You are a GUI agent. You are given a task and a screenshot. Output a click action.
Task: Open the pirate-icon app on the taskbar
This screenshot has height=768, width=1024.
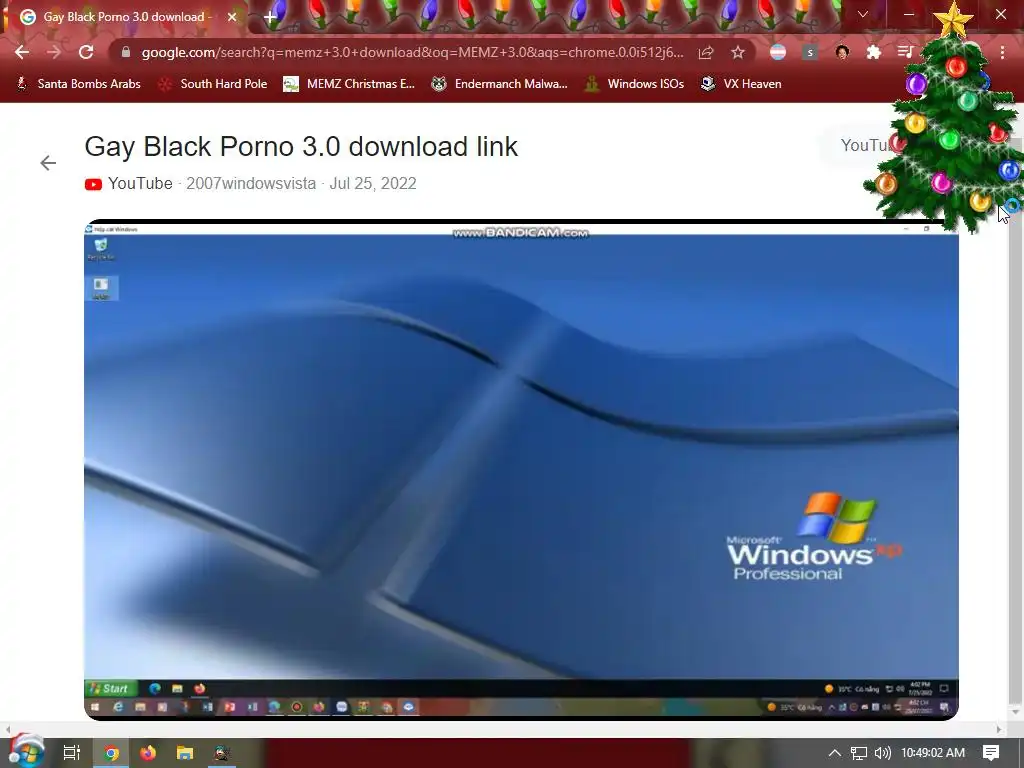221,753
